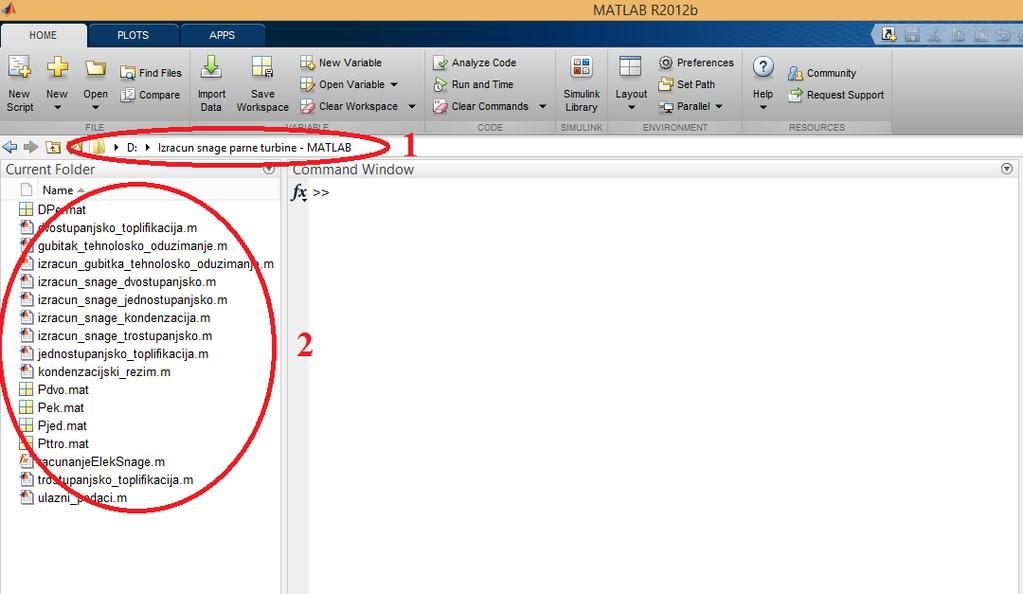Launch Find Files search
The height and width of the screenshot is (594, 1023).
(151, 73)
